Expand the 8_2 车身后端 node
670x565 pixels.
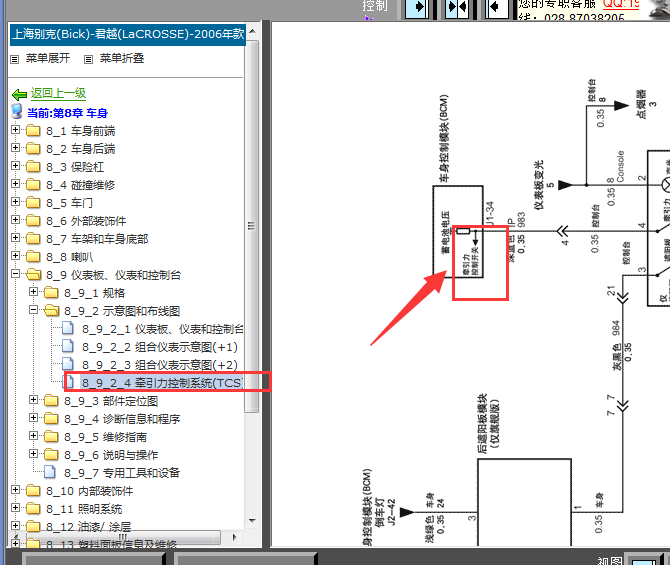(x=15, y=147)
